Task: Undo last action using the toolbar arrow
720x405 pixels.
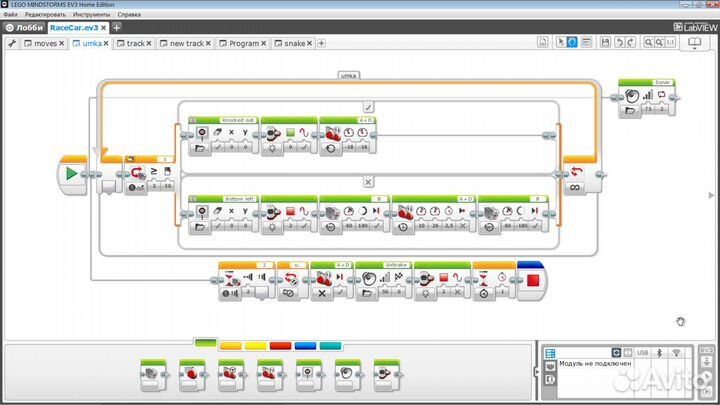Action: coord(619,42)
